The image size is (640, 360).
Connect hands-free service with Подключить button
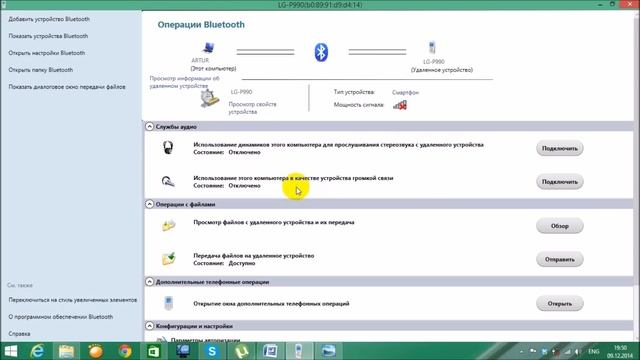[560, 182]
